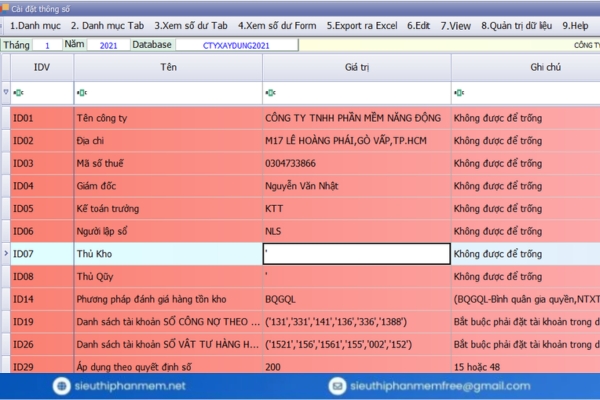Open the 7.View menu
600x400 pixels.
pyautogui.click(x=455, y=26)
